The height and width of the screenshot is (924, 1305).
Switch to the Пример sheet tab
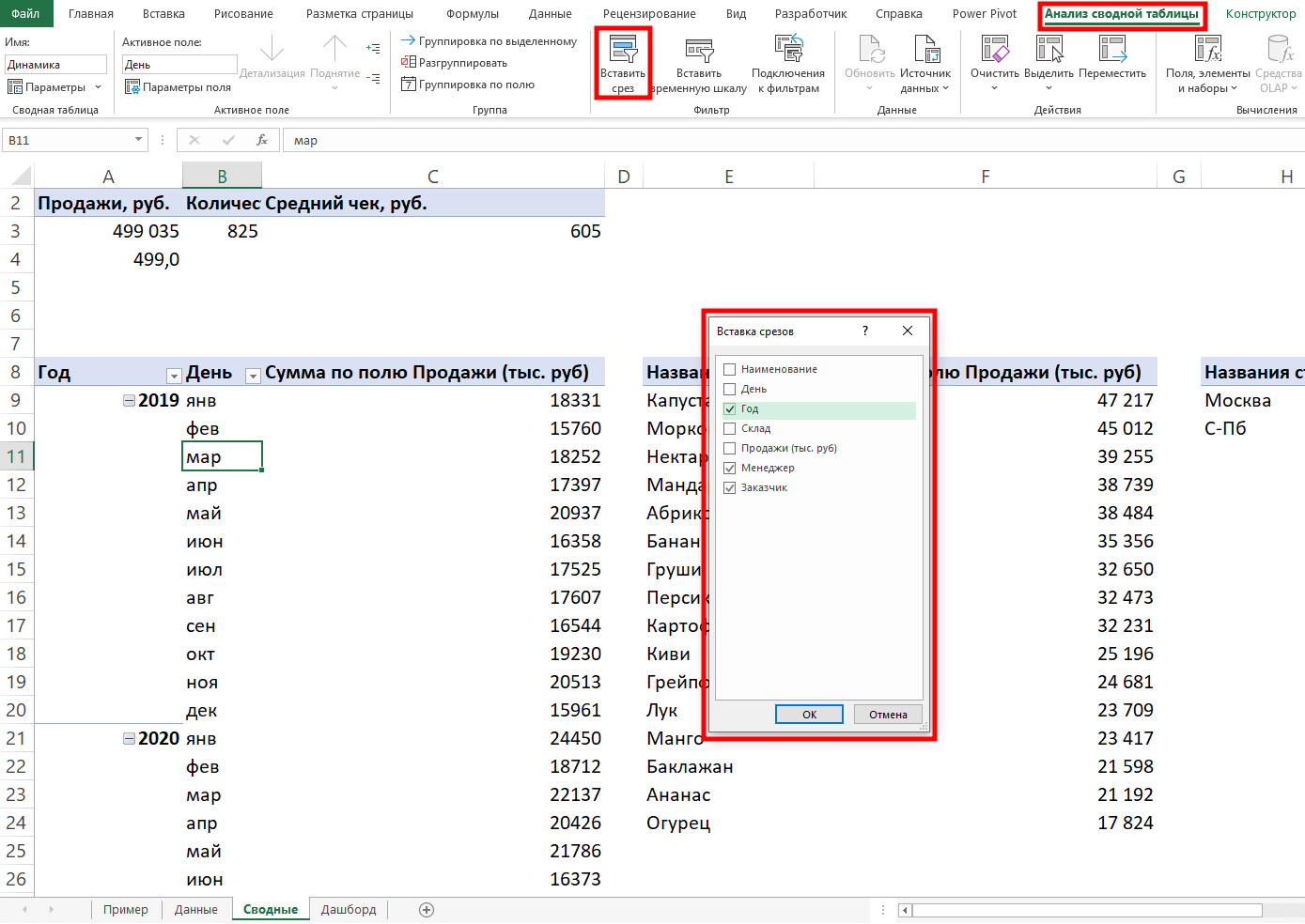point(126,909)
